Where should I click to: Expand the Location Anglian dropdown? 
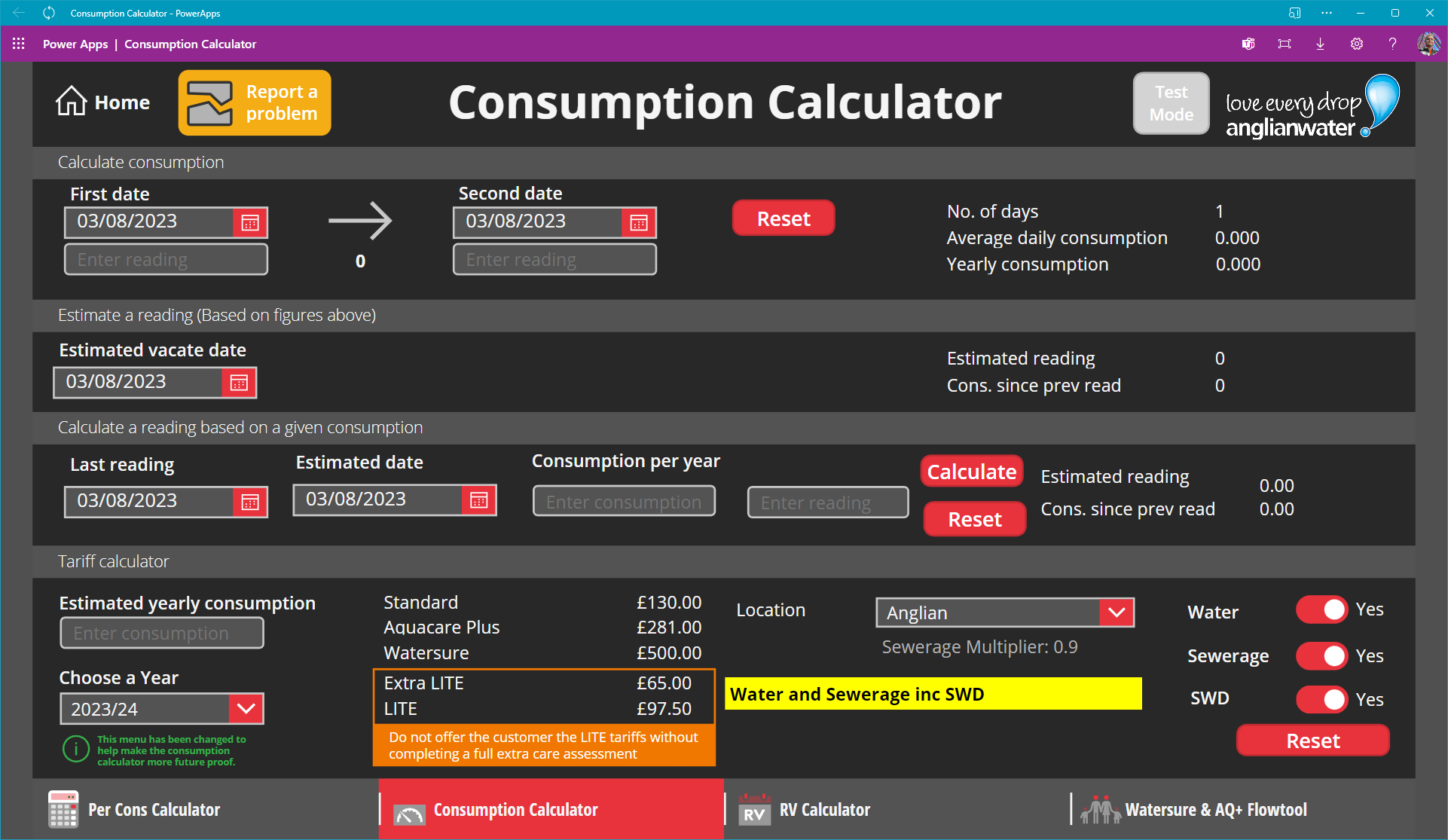click(1117, 613)
